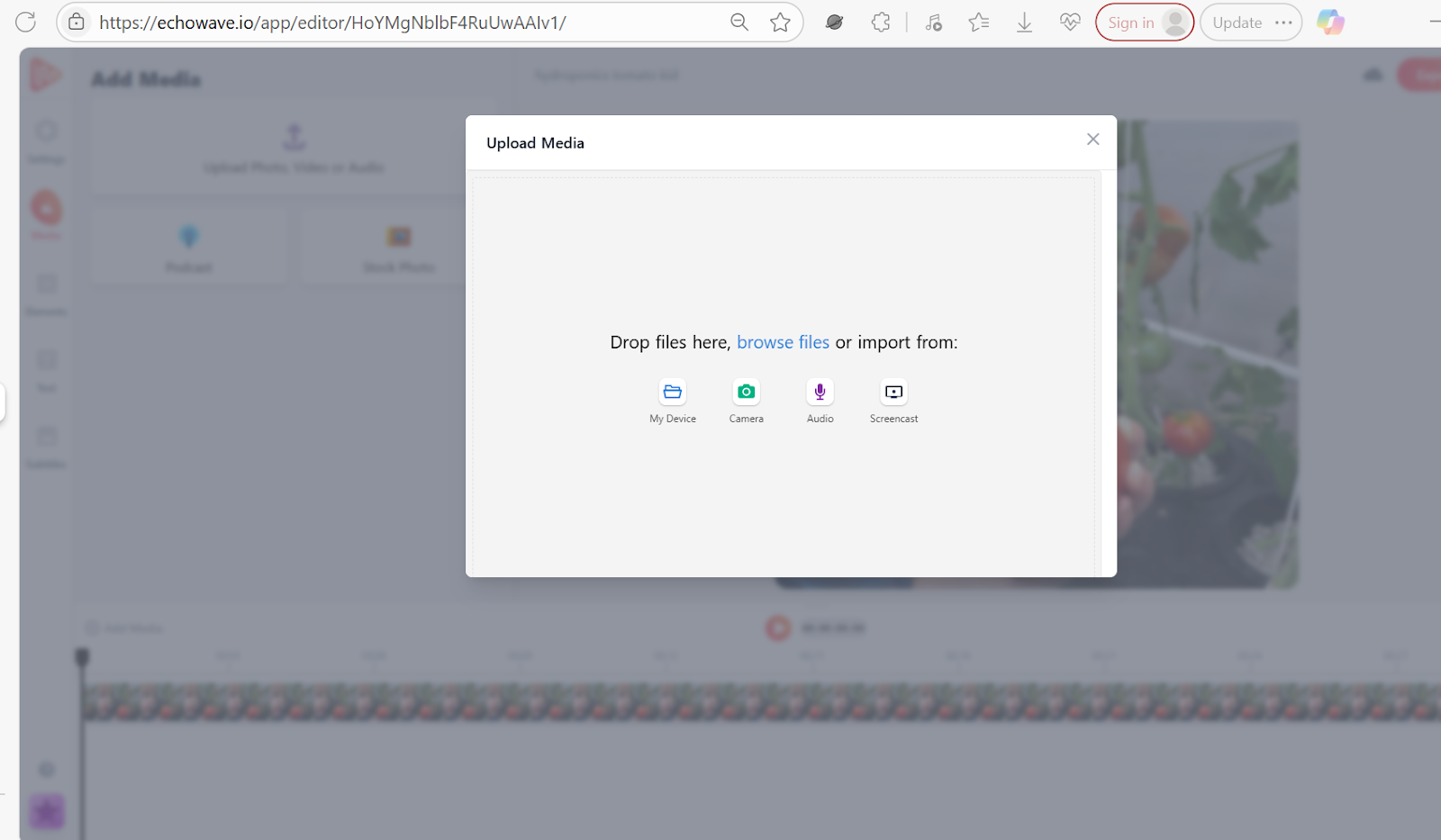View site information lock icon
Image resolution: width=1441 pixels, height=840 pixels.
click(x=77, y=23)
